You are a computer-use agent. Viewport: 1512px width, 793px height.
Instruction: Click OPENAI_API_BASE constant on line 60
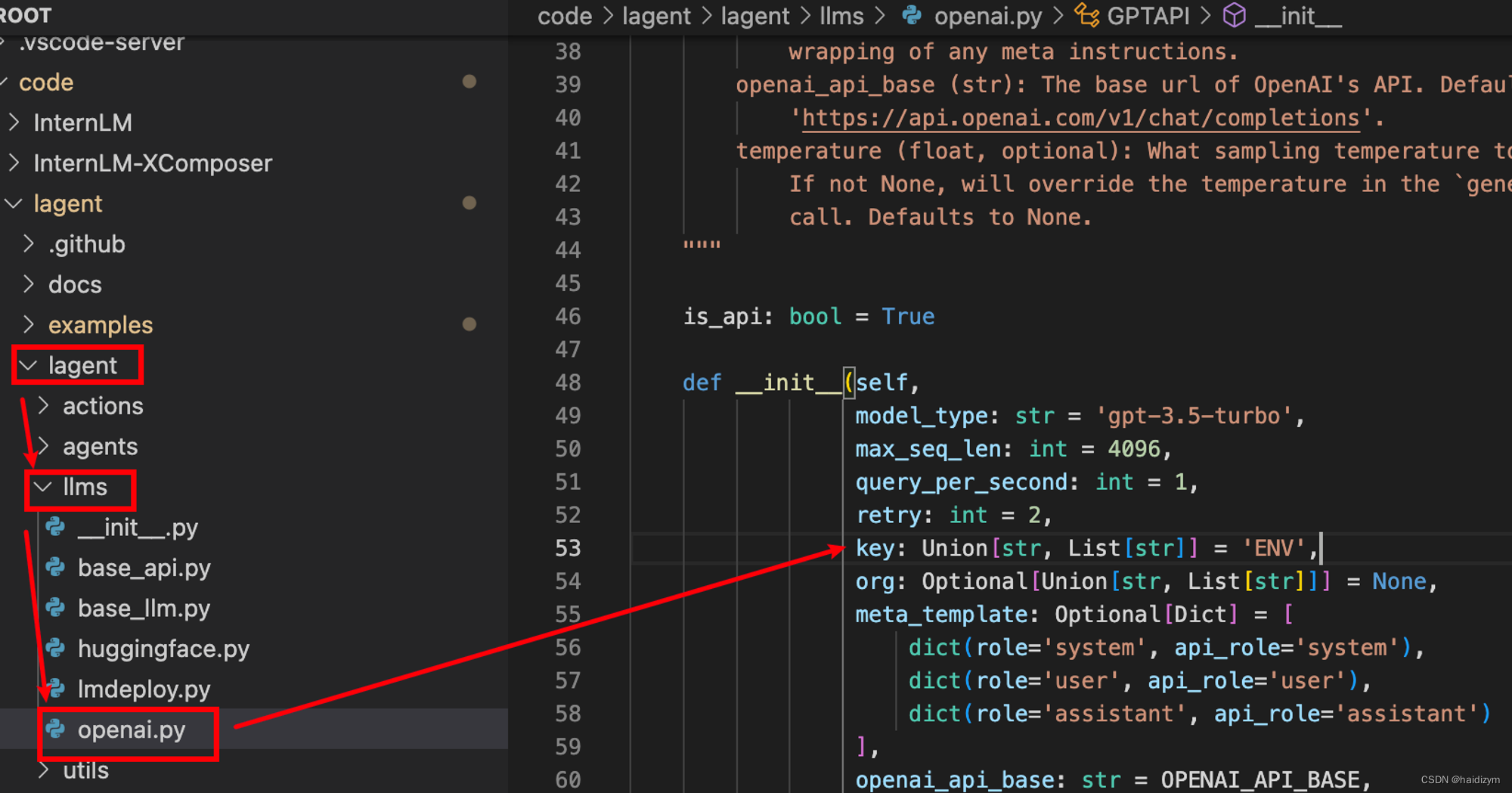coord(1259,779)
